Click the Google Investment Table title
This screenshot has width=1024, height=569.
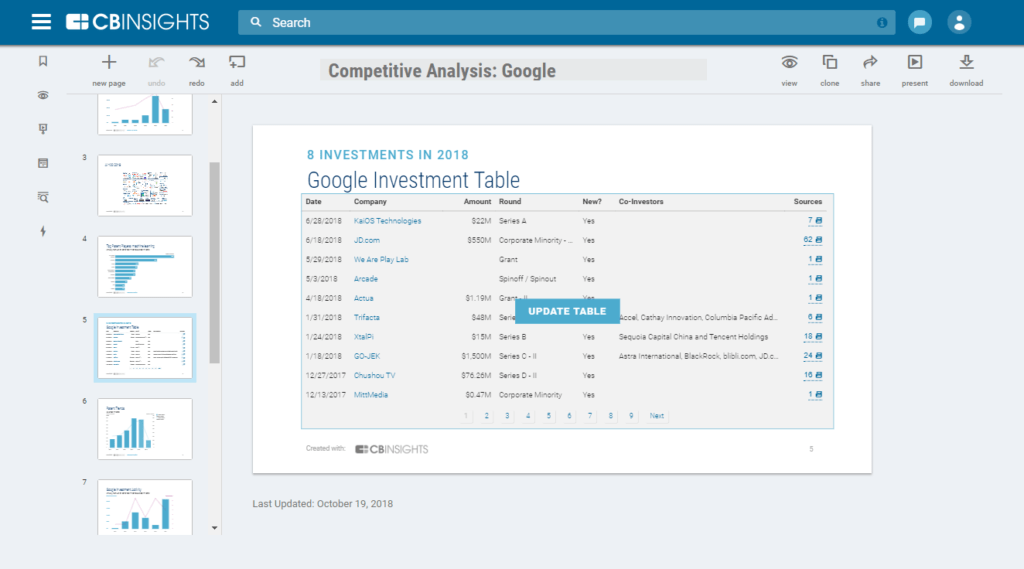[x=413, y=180]
